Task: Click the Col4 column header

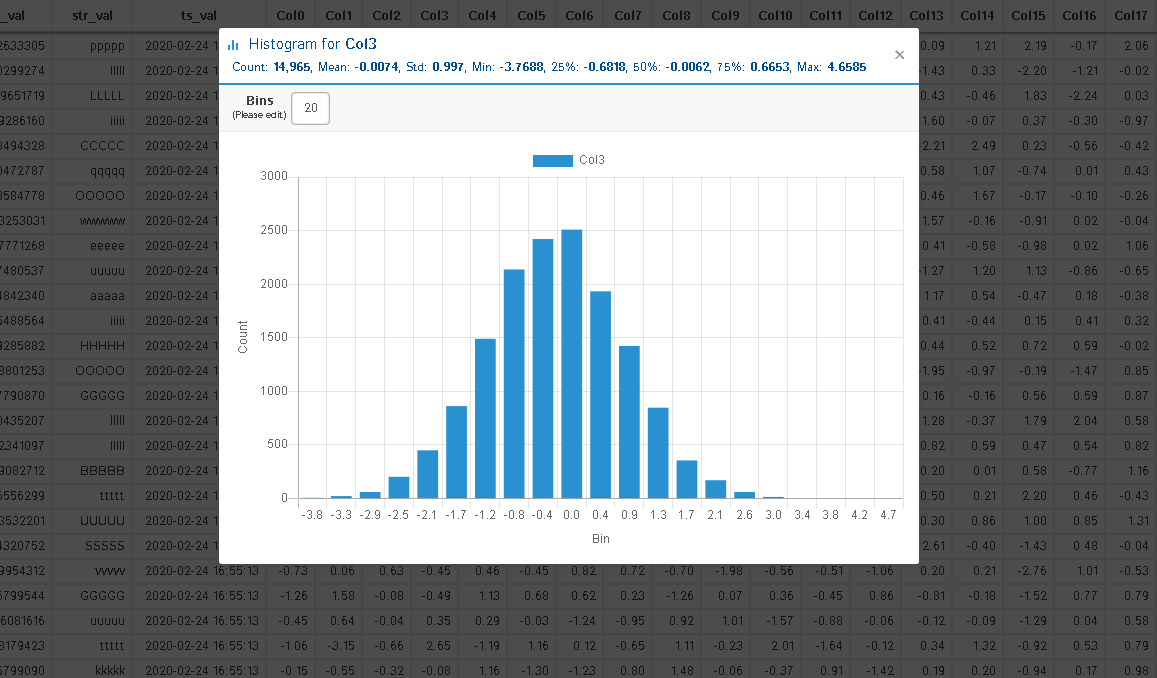Action: pos(483,15)
